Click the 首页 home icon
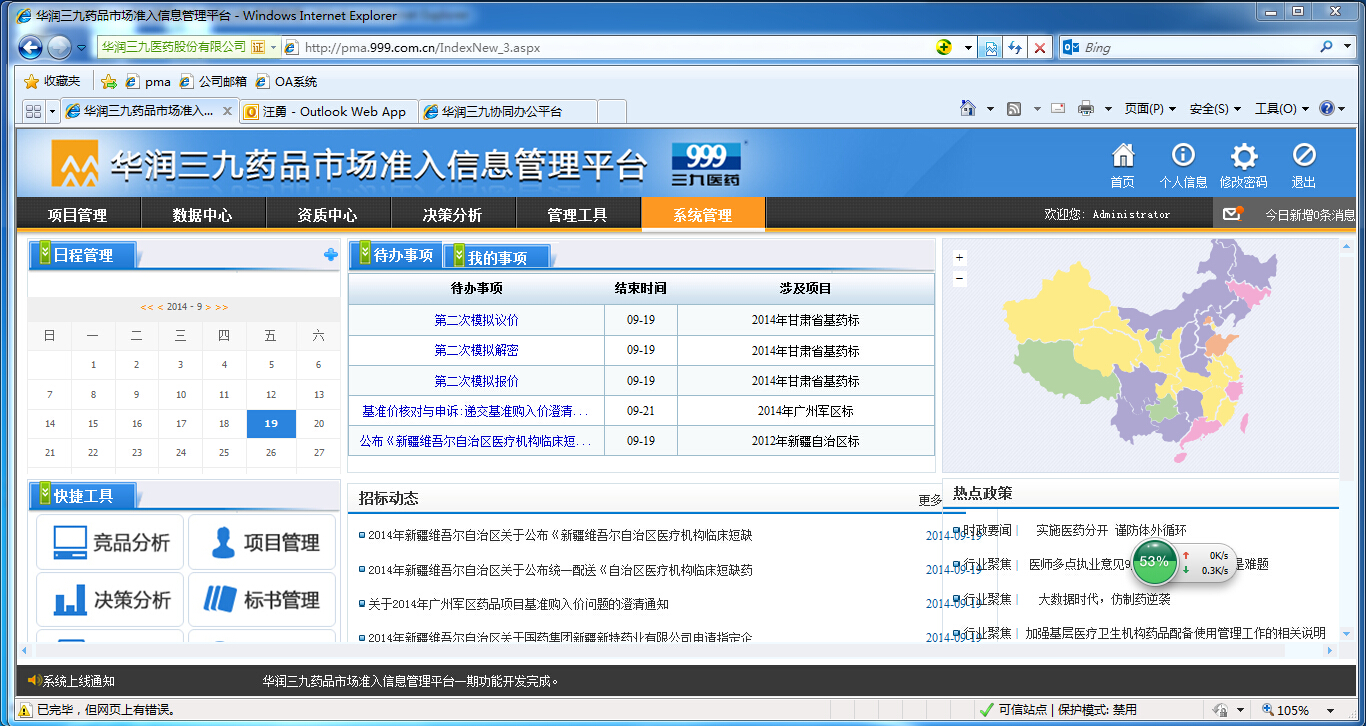The height and width of the screenshot is (726, 1366). coord(1123,157)
